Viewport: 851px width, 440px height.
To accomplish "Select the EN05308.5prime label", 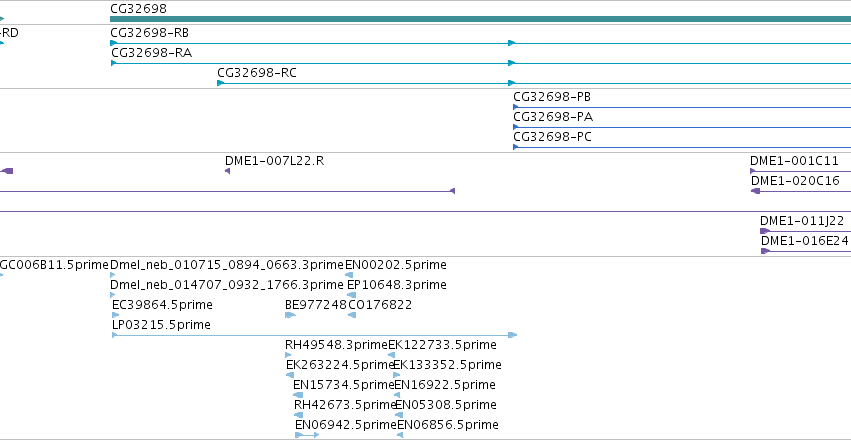I will click(x=446, y=405).
